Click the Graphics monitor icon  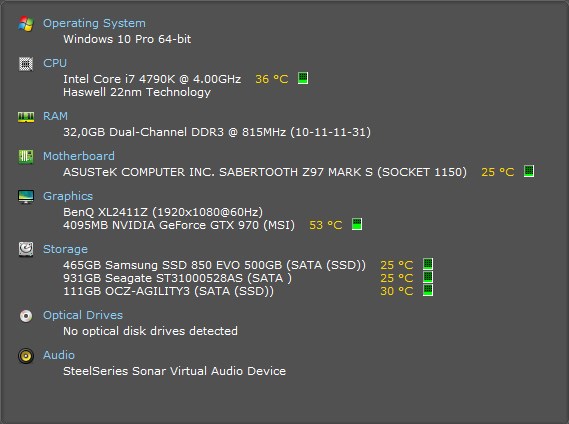click(26, 197)
